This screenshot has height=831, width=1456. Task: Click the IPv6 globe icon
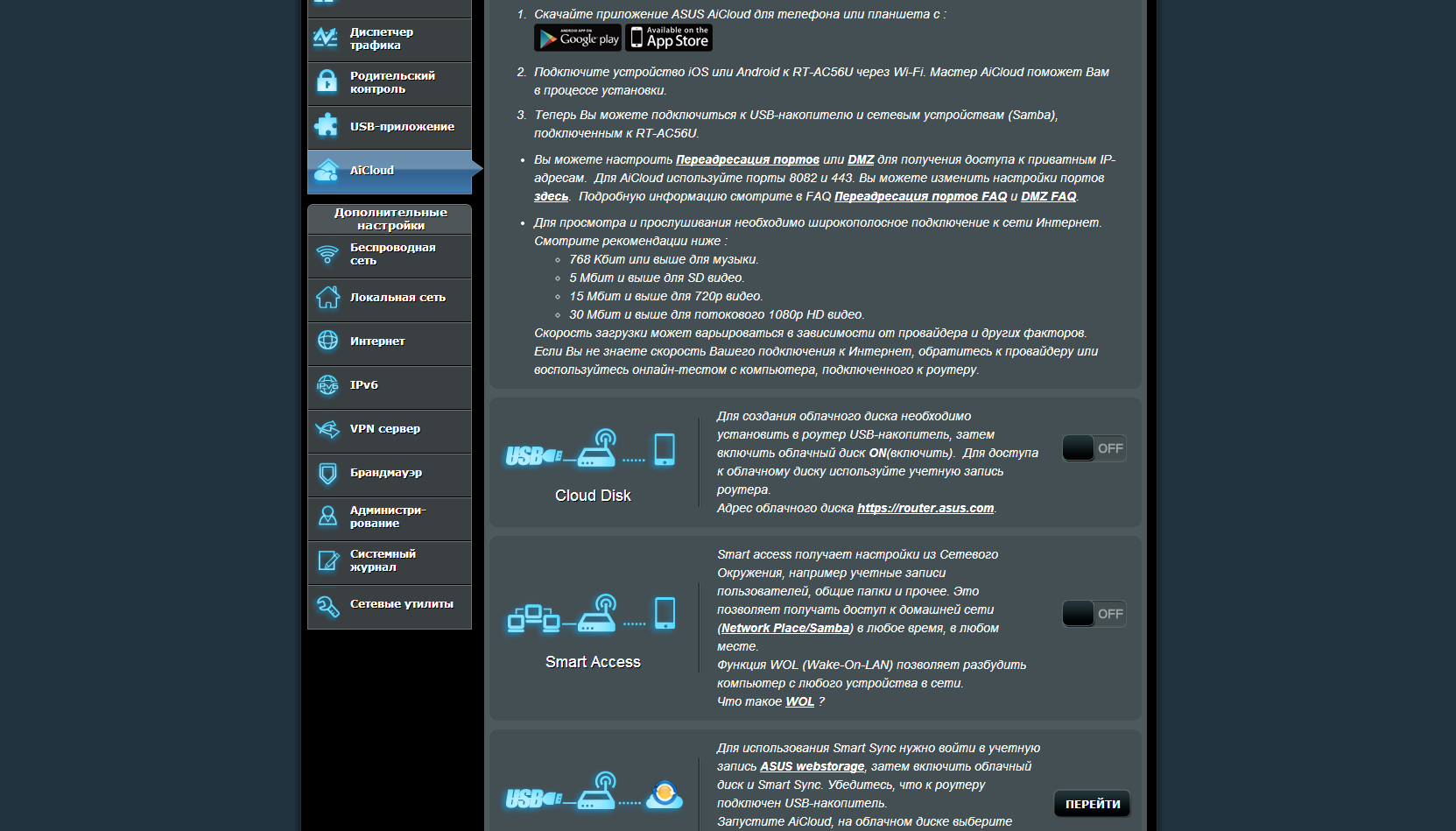pos(327,384)
